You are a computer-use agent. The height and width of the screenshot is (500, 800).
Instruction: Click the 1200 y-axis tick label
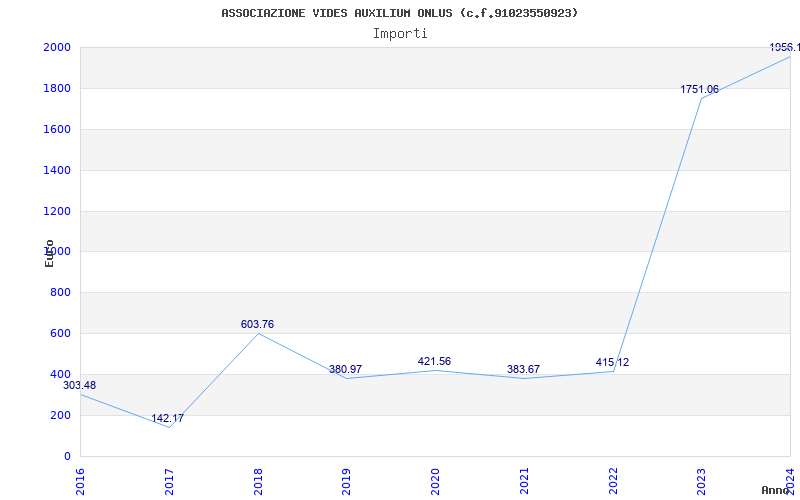coord(57,211)
